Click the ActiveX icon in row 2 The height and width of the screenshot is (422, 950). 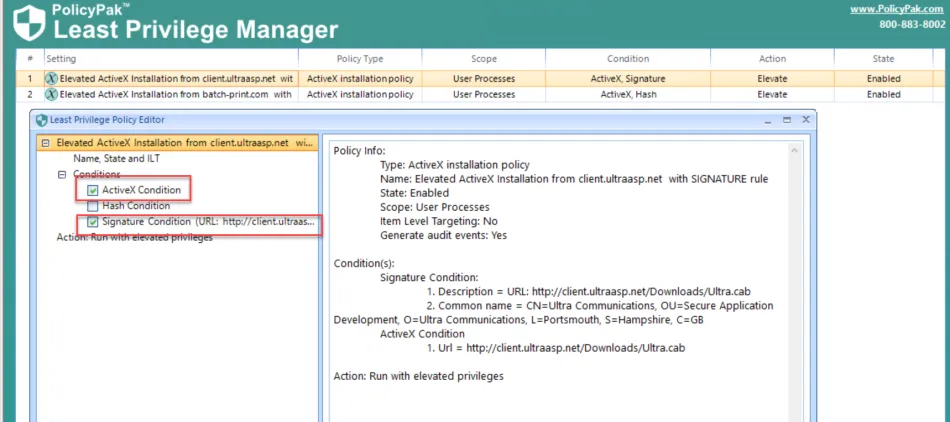(x=51, y=94)
